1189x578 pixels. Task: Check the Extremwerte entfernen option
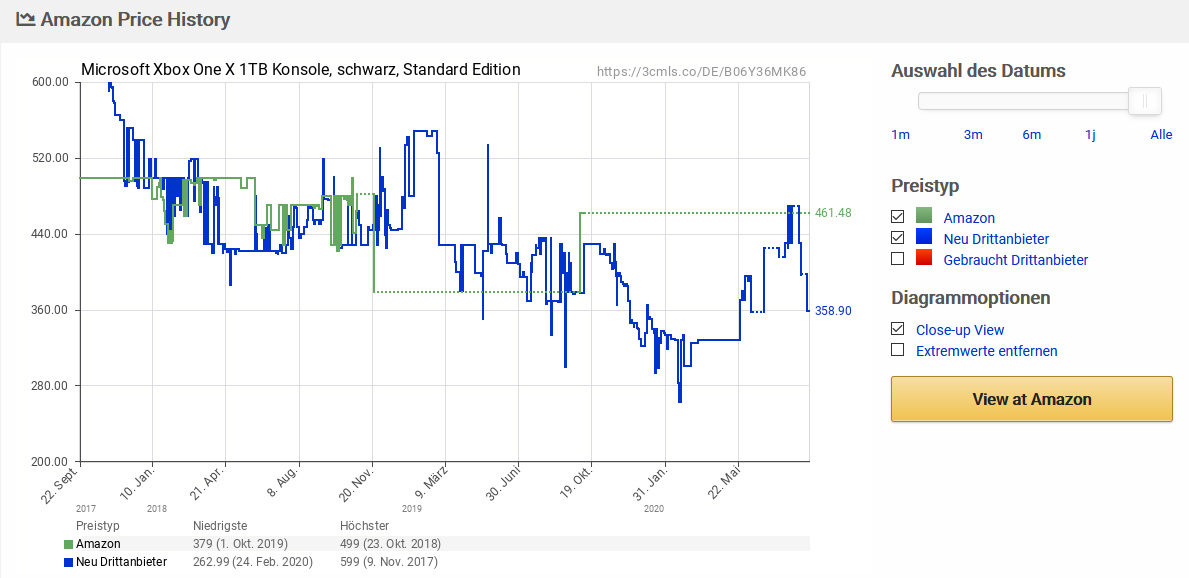(x=898, y=350)
